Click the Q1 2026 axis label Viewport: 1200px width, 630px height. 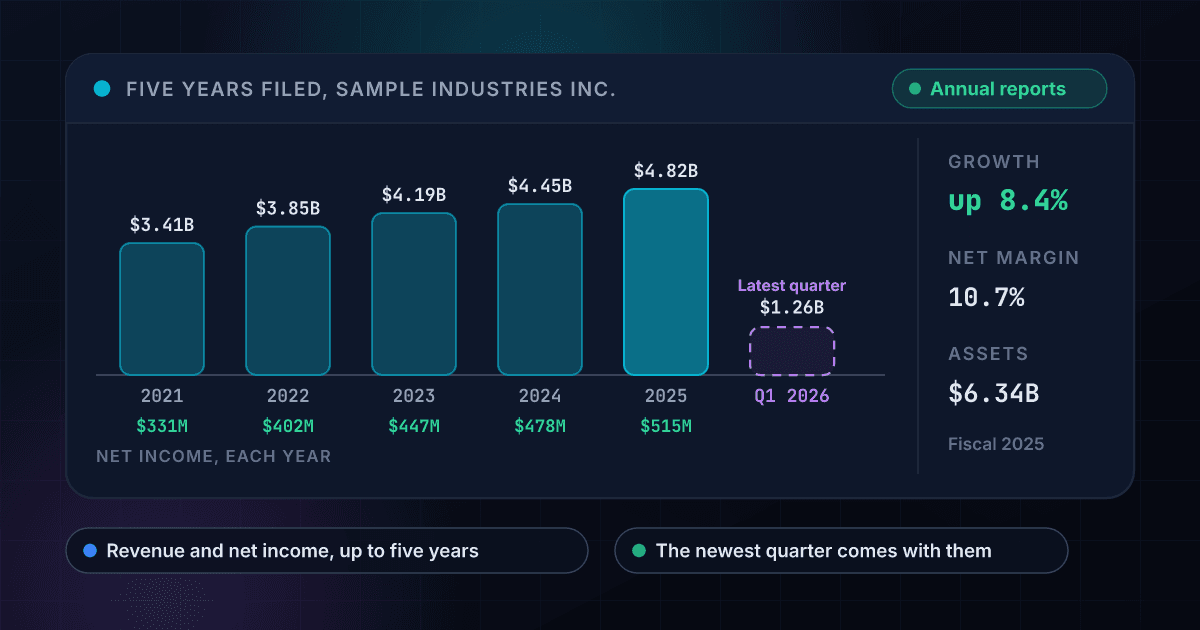coord(792,396)
